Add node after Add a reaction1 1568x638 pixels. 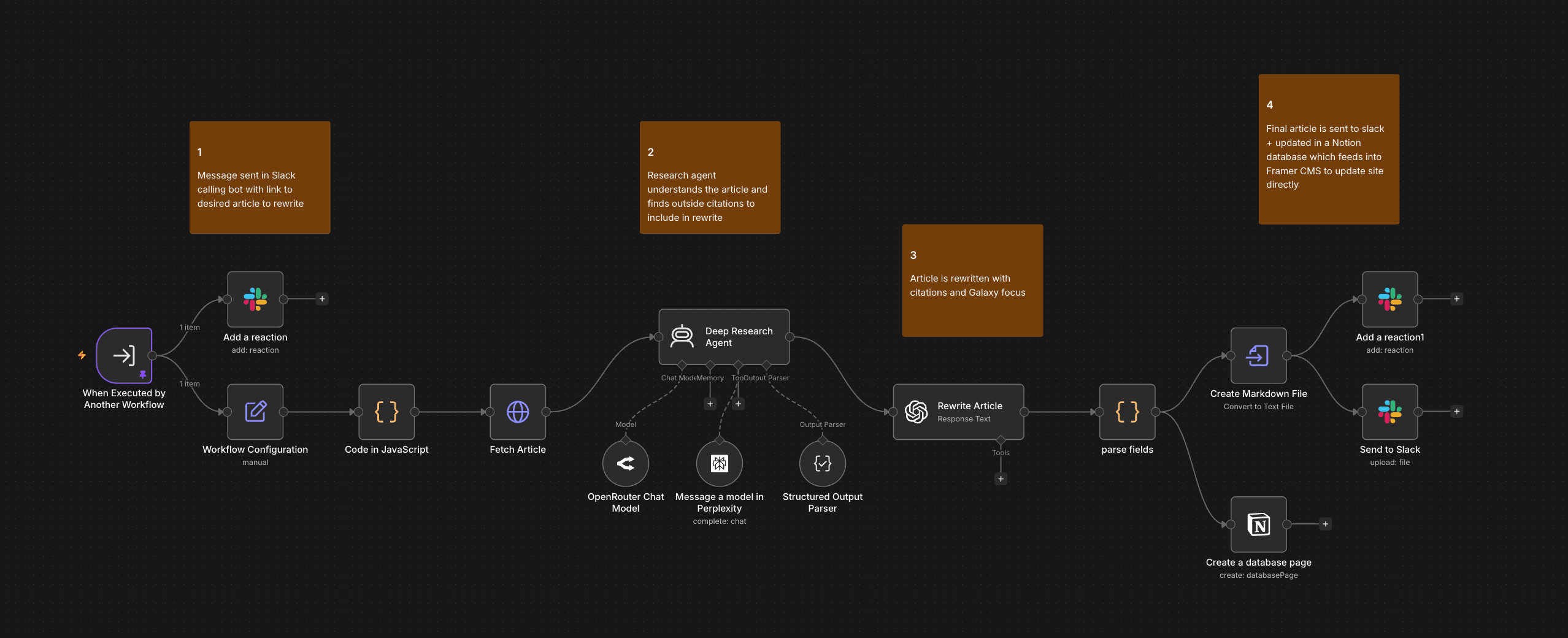tap(1456, 299)
